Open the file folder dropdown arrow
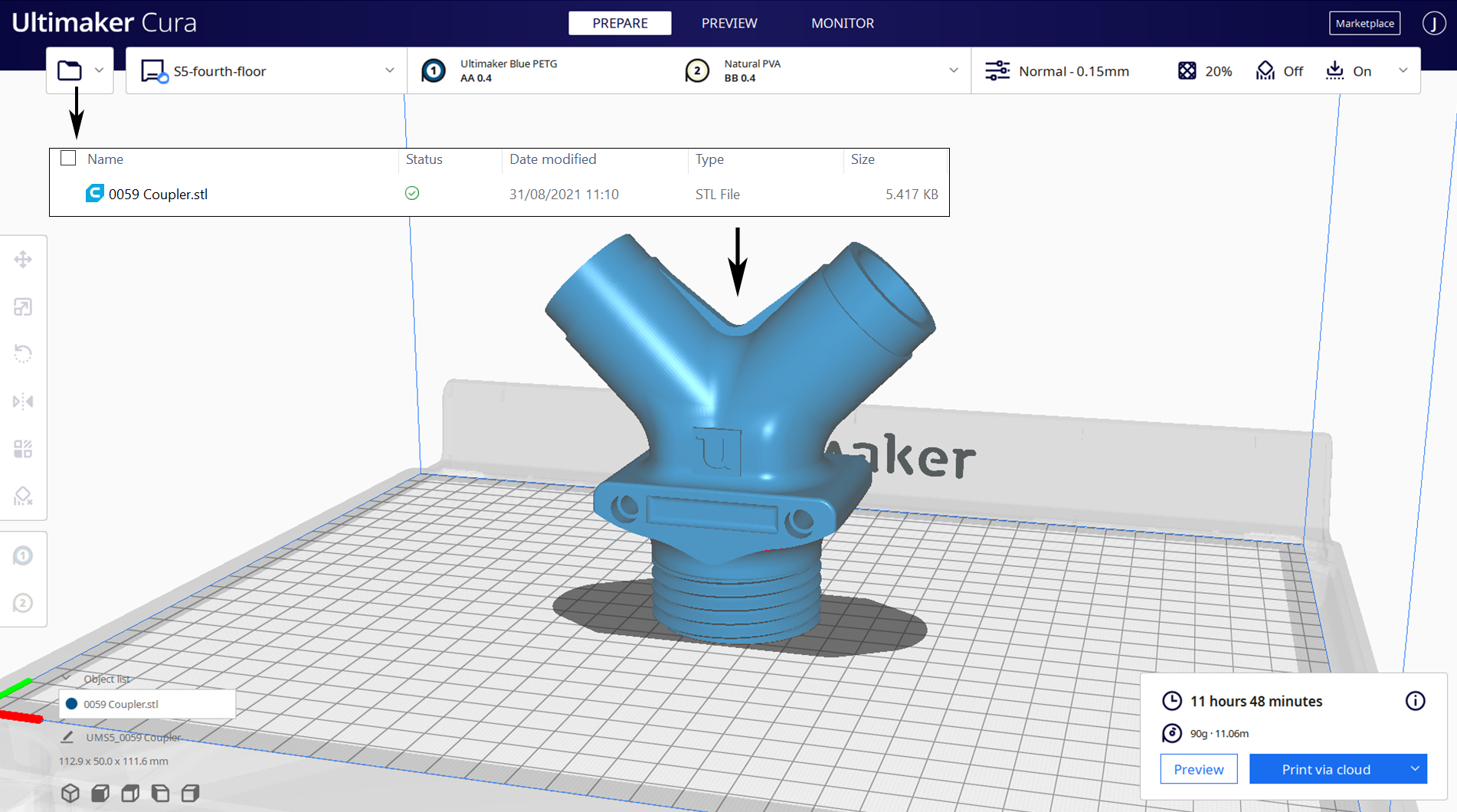 point(99,70)
